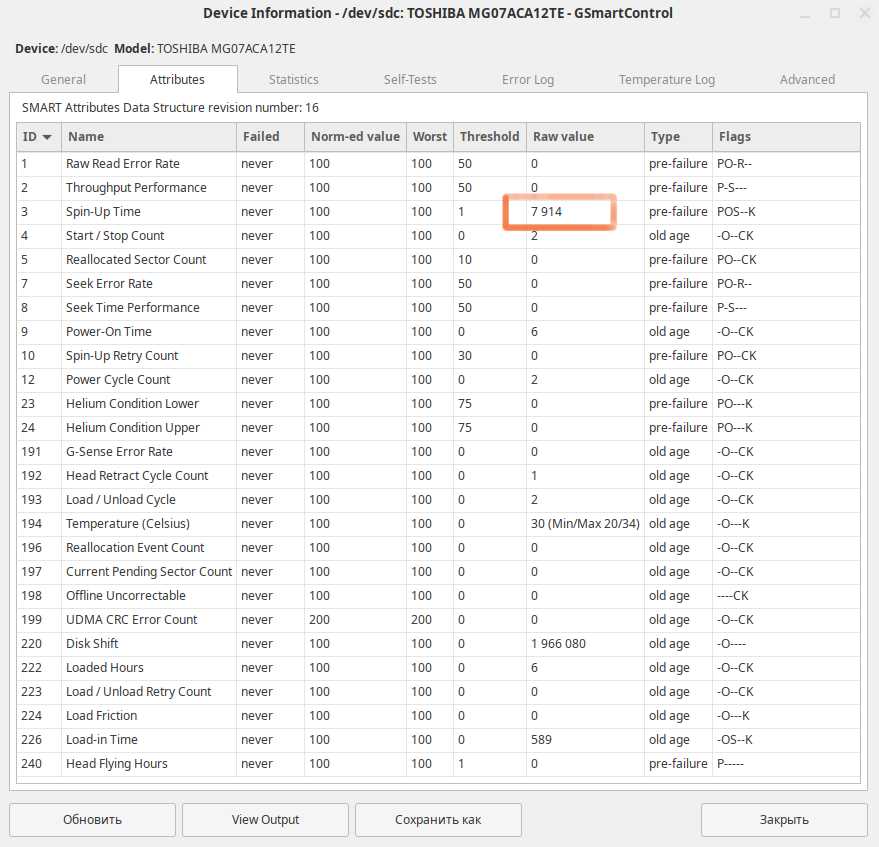Maximize the Device Information window
This screenshot has width=879, height=847.
click(835, 13)
